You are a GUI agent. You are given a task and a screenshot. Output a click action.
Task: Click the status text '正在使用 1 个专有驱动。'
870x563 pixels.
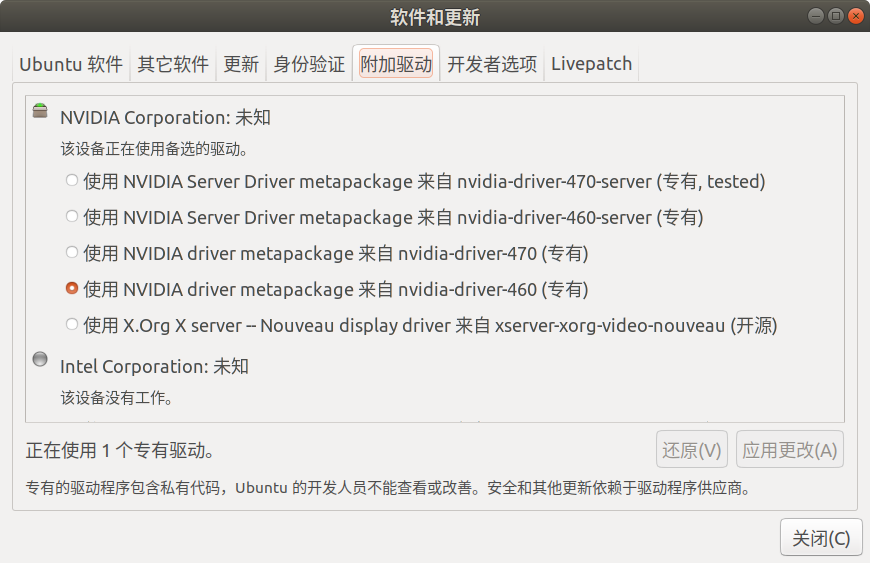coord(120,450)
